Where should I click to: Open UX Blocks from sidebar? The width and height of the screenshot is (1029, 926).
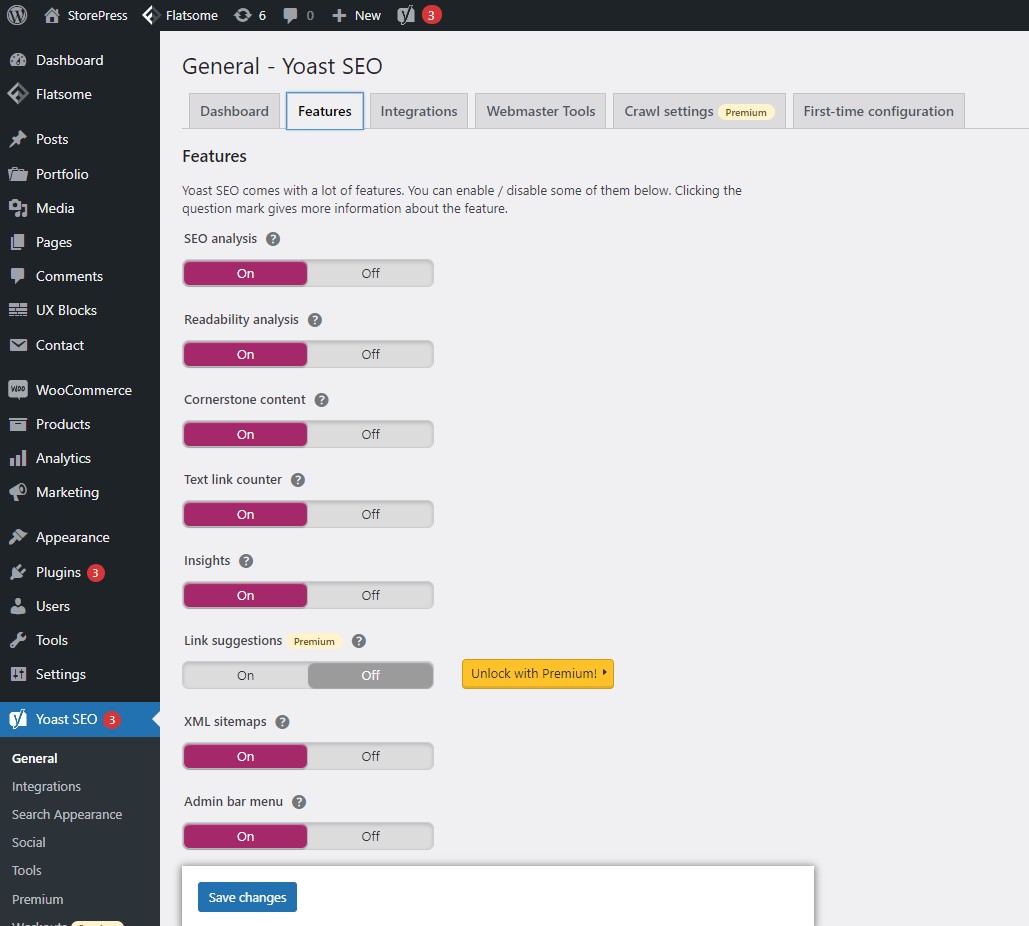click(x=80, y=310)
